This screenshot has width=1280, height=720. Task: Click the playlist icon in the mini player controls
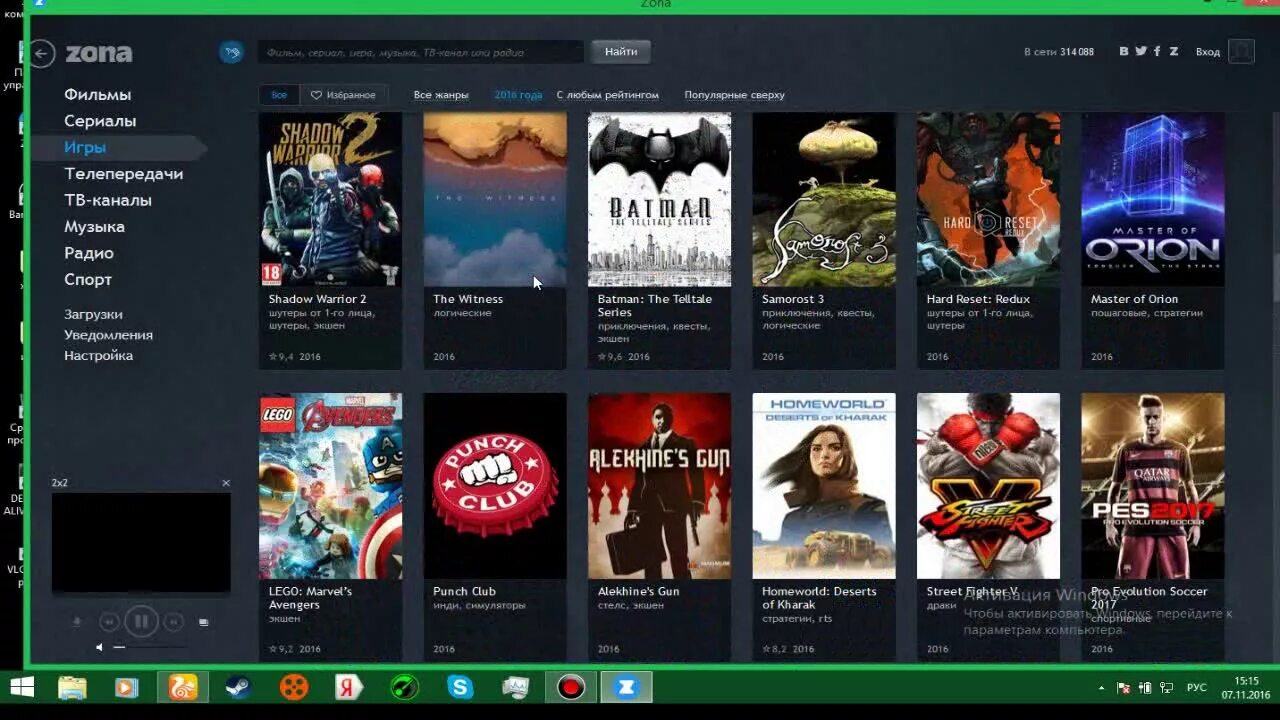[204, 622]
